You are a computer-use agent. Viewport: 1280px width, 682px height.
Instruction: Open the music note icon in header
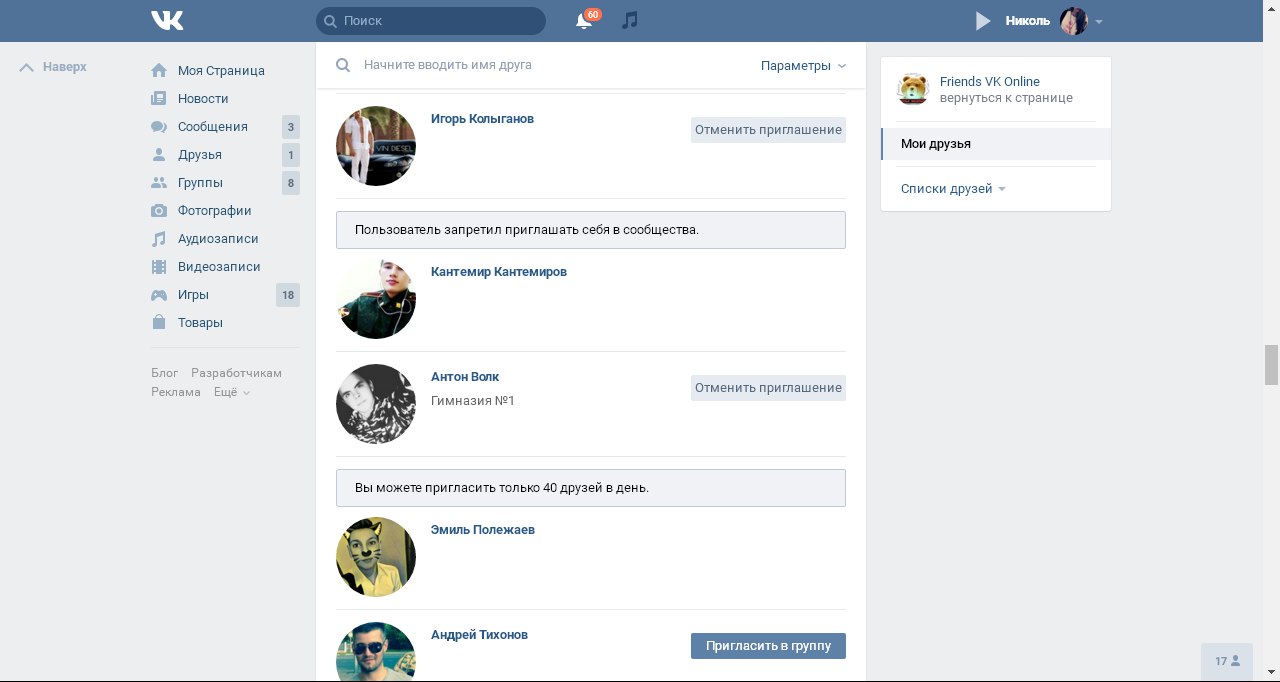629,20
